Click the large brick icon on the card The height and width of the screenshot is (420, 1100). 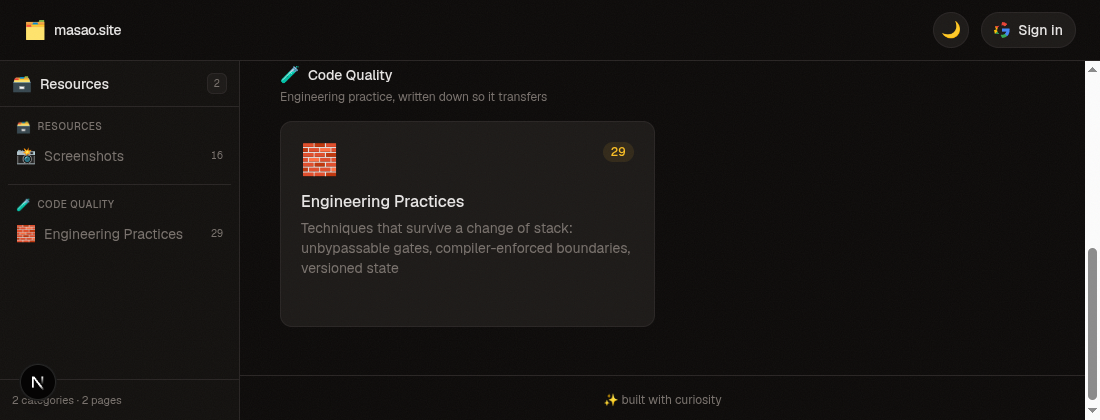pyautogui.click(x=319, y=159)
